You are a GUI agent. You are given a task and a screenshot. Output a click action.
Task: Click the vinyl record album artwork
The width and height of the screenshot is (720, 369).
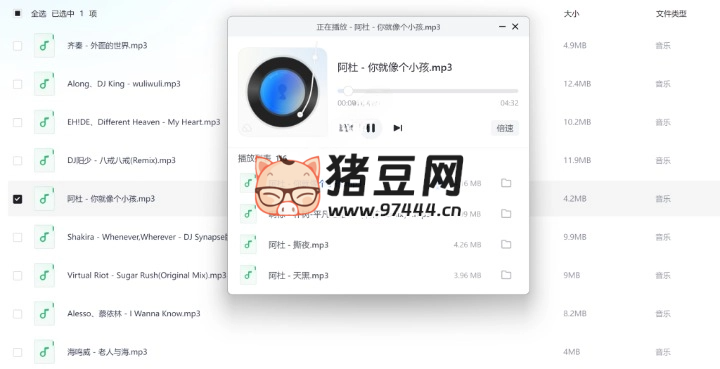282,92
